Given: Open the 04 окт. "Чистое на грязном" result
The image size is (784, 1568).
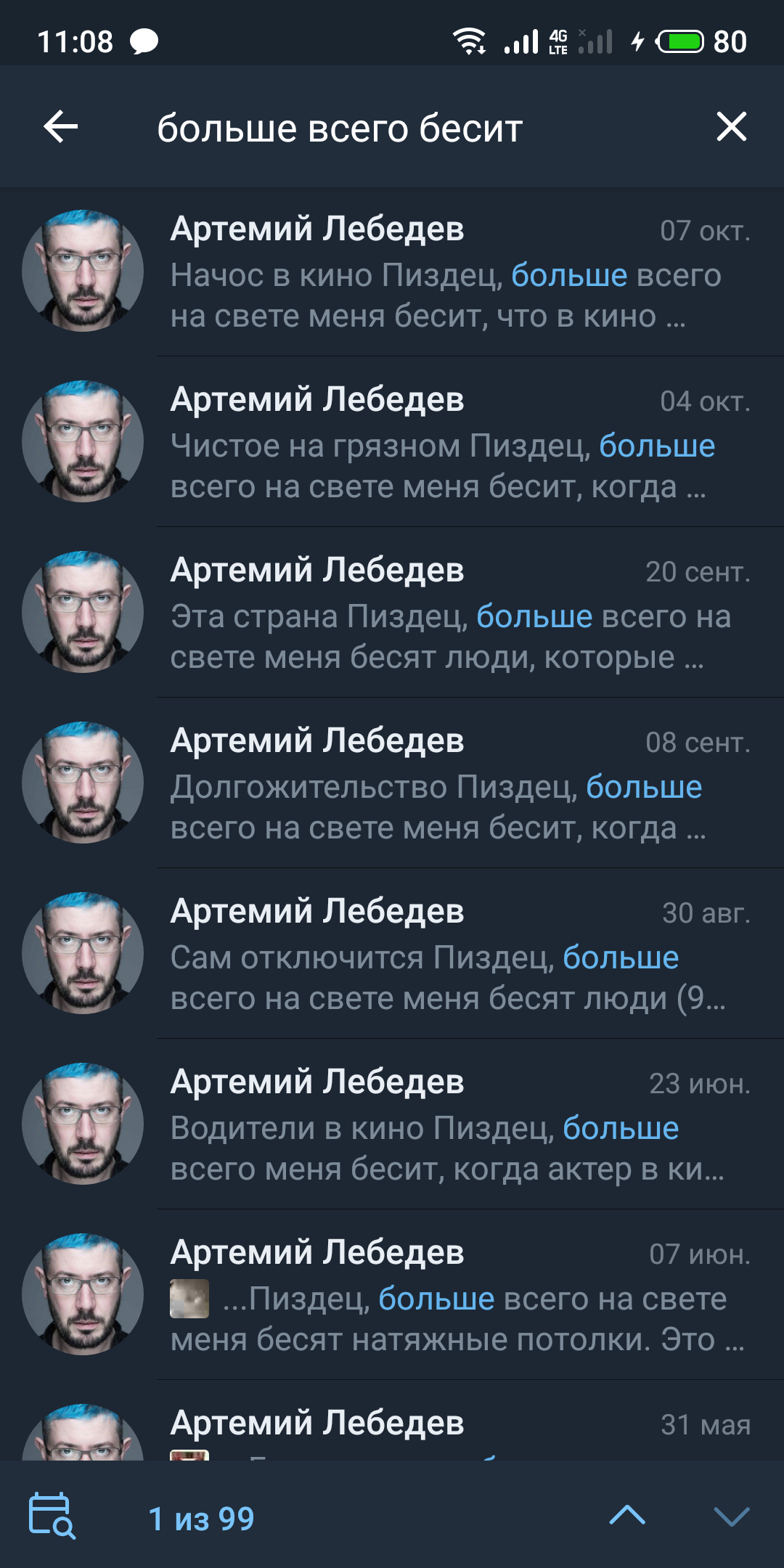Looking at the screenshot, I should (392, 442).
